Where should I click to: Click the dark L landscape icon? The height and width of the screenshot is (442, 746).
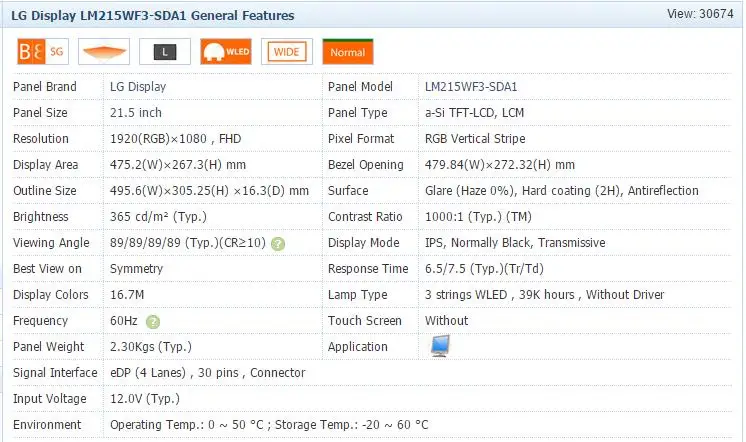(165, 51)
